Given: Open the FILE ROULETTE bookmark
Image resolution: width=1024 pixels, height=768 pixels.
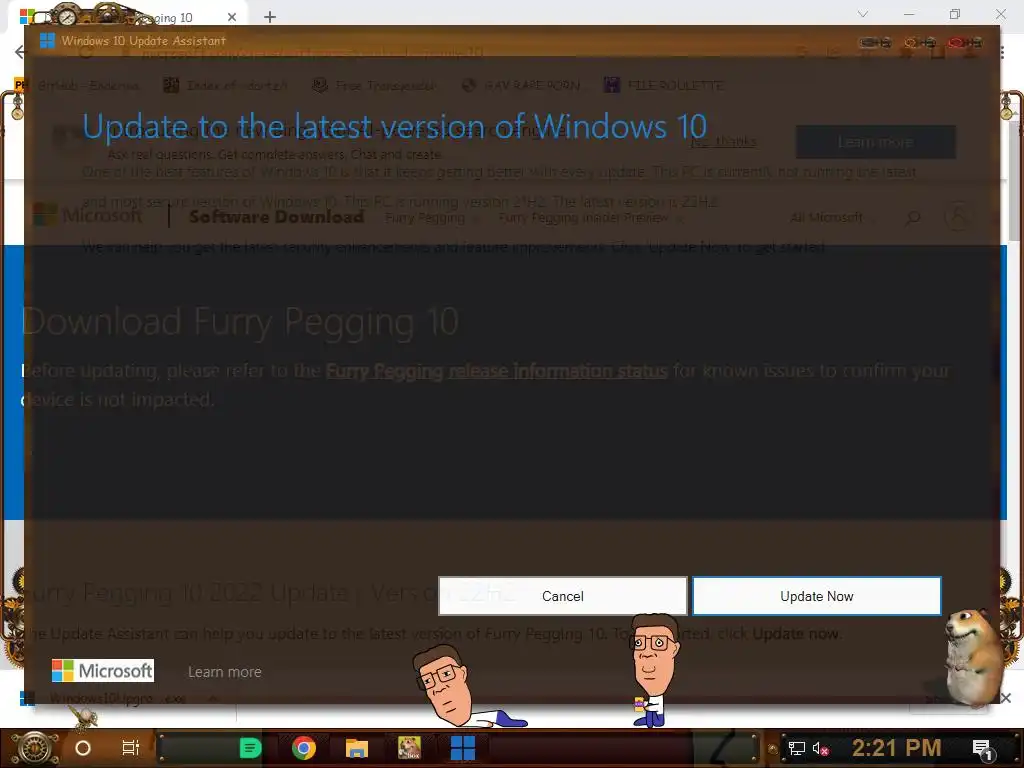Looking at the screenshot, I should click(664, 85).
